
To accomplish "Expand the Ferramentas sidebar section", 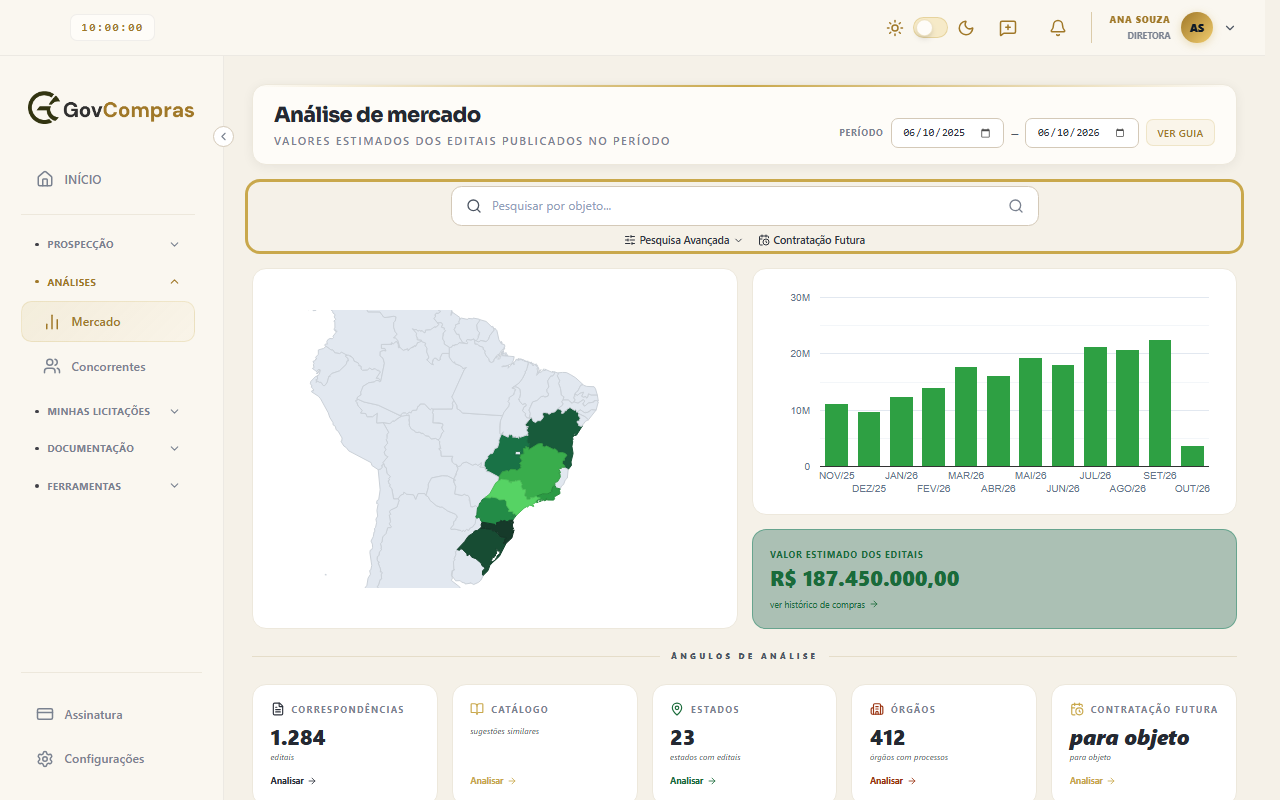I will [x=108, y=487].
